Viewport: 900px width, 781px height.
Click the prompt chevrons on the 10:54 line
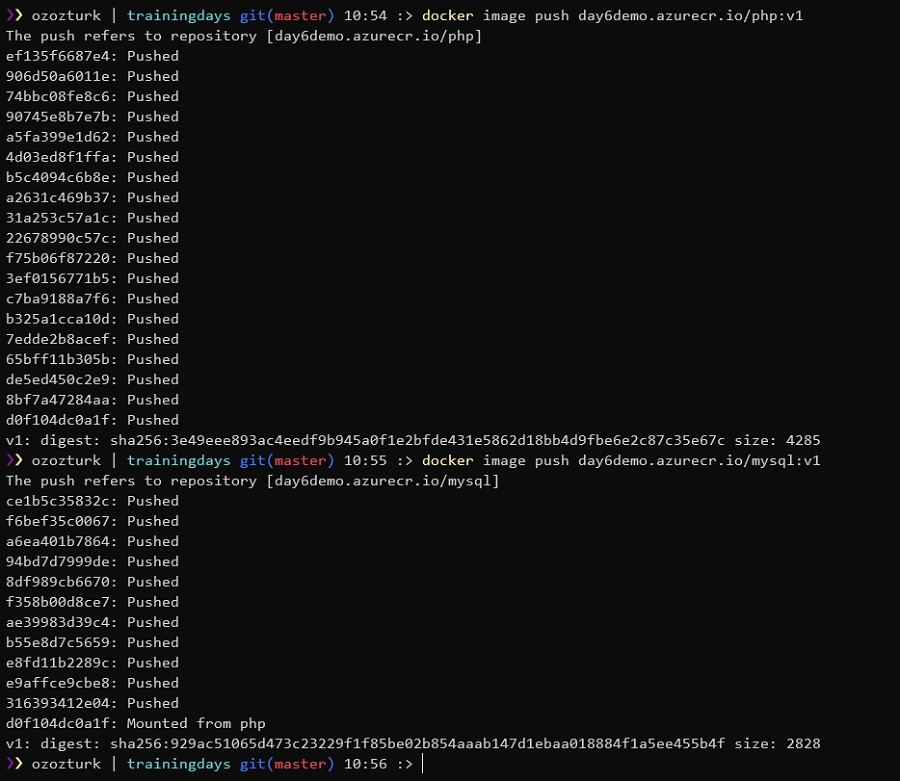coord(14,16)
